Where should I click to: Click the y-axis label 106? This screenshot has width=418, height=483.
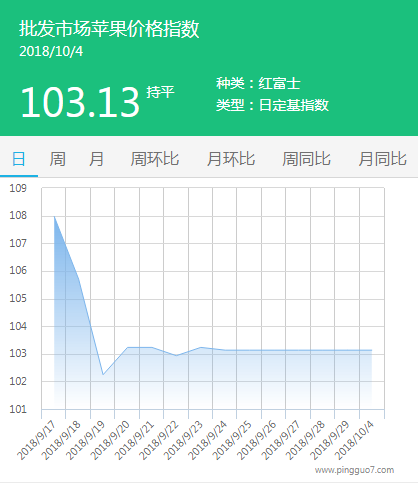point(18,270)
